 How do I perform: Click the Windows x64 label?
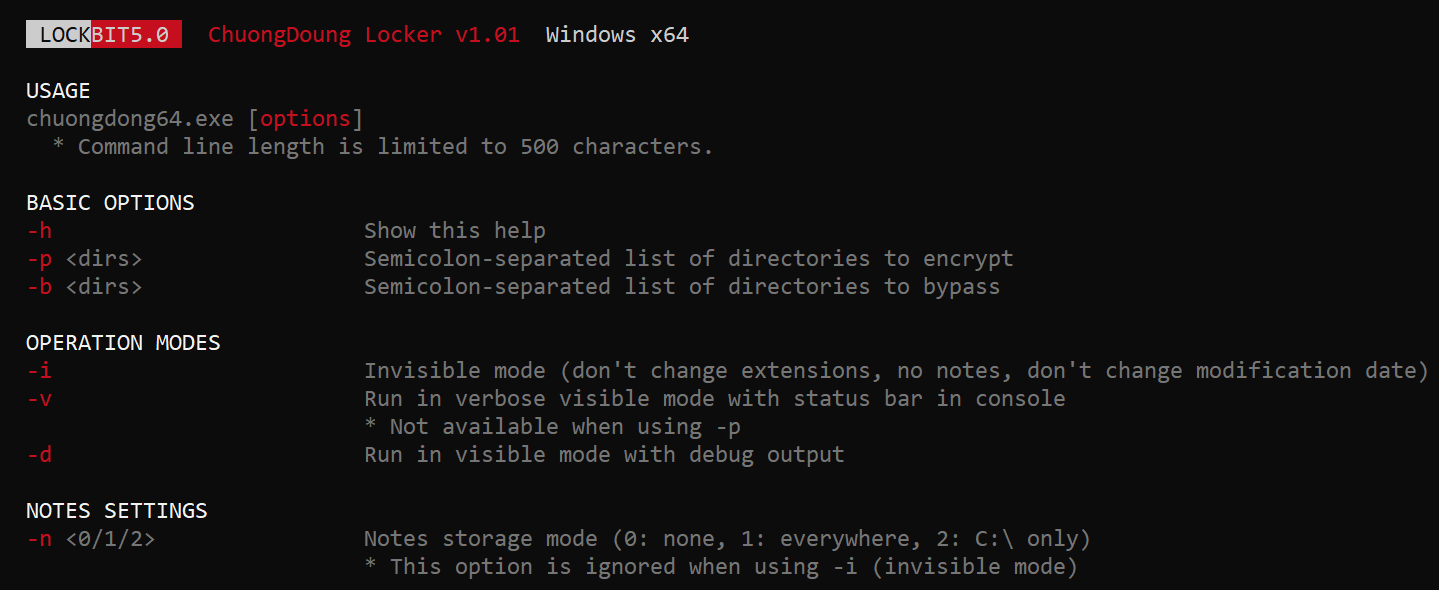[617, 35]
